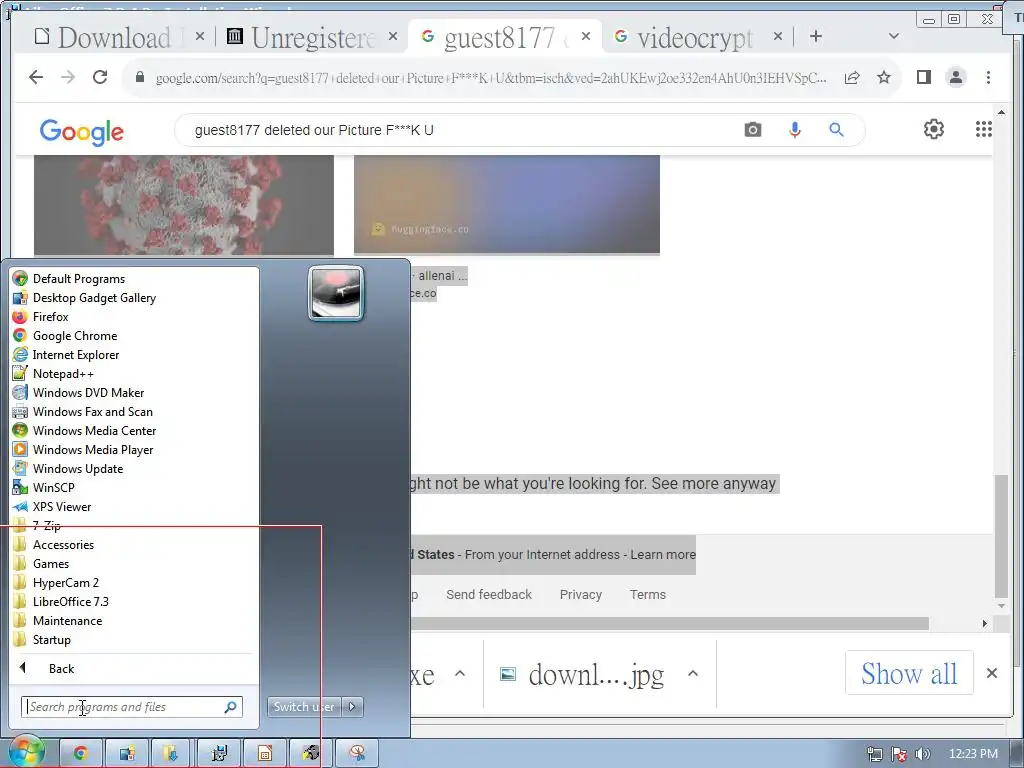The width and height of the screenshot is (1024, 768).
Task: Open Google quick settings gear
Action: click(x=934, y=129)
